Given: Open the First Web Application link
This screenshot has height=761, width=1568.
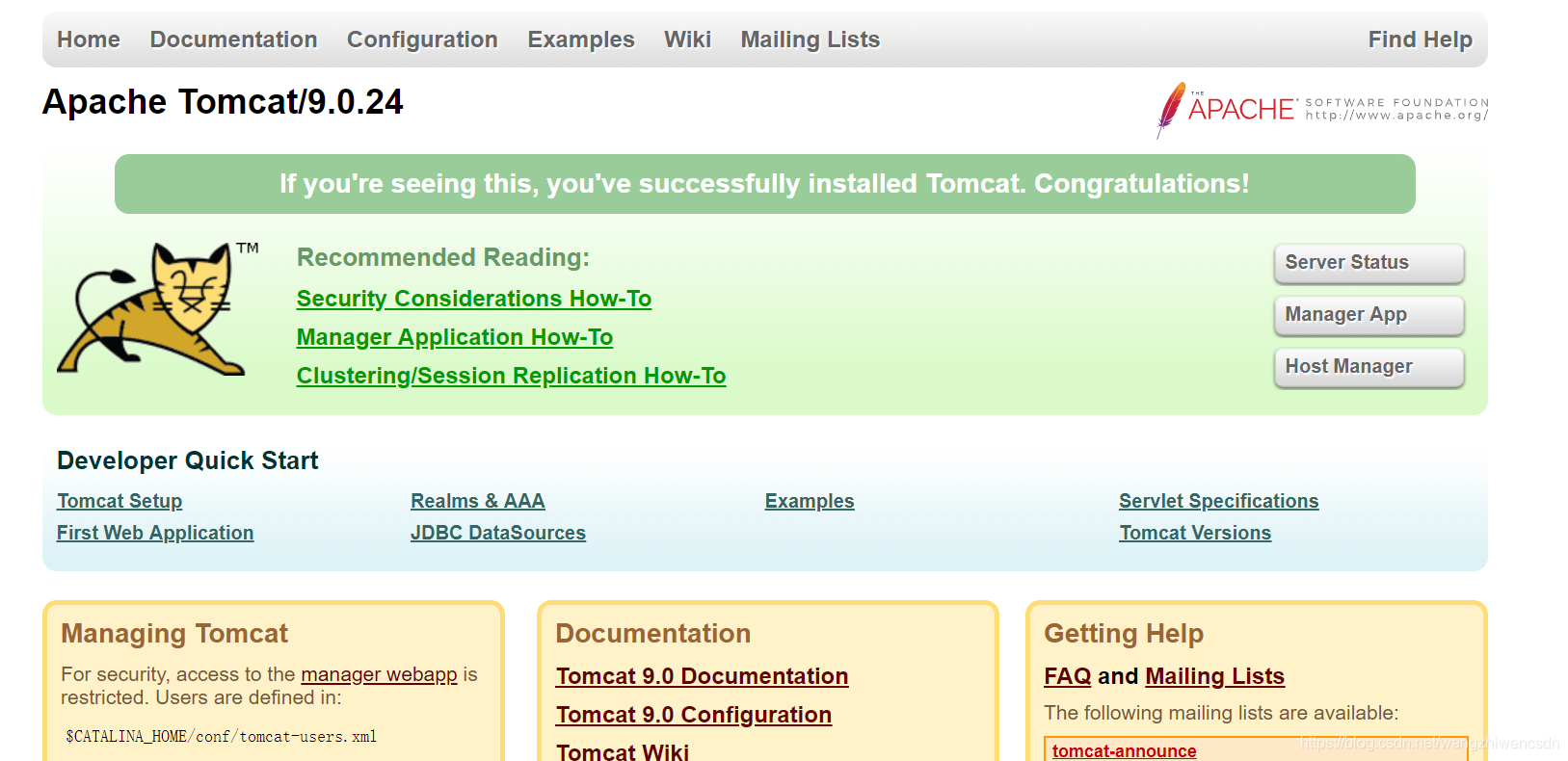Looking at the screenshot, I should [x=155, y=533].
